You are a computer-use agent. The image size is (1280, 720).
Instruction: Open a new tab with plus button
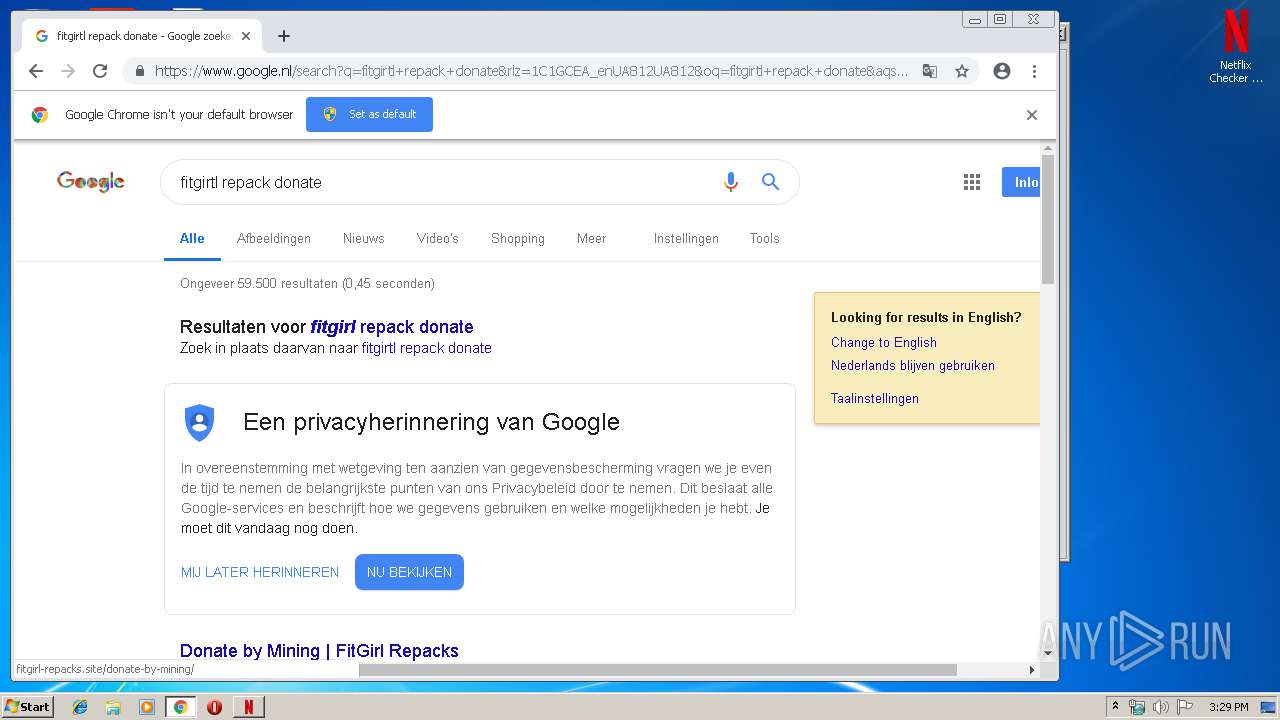tap(284, 36)
